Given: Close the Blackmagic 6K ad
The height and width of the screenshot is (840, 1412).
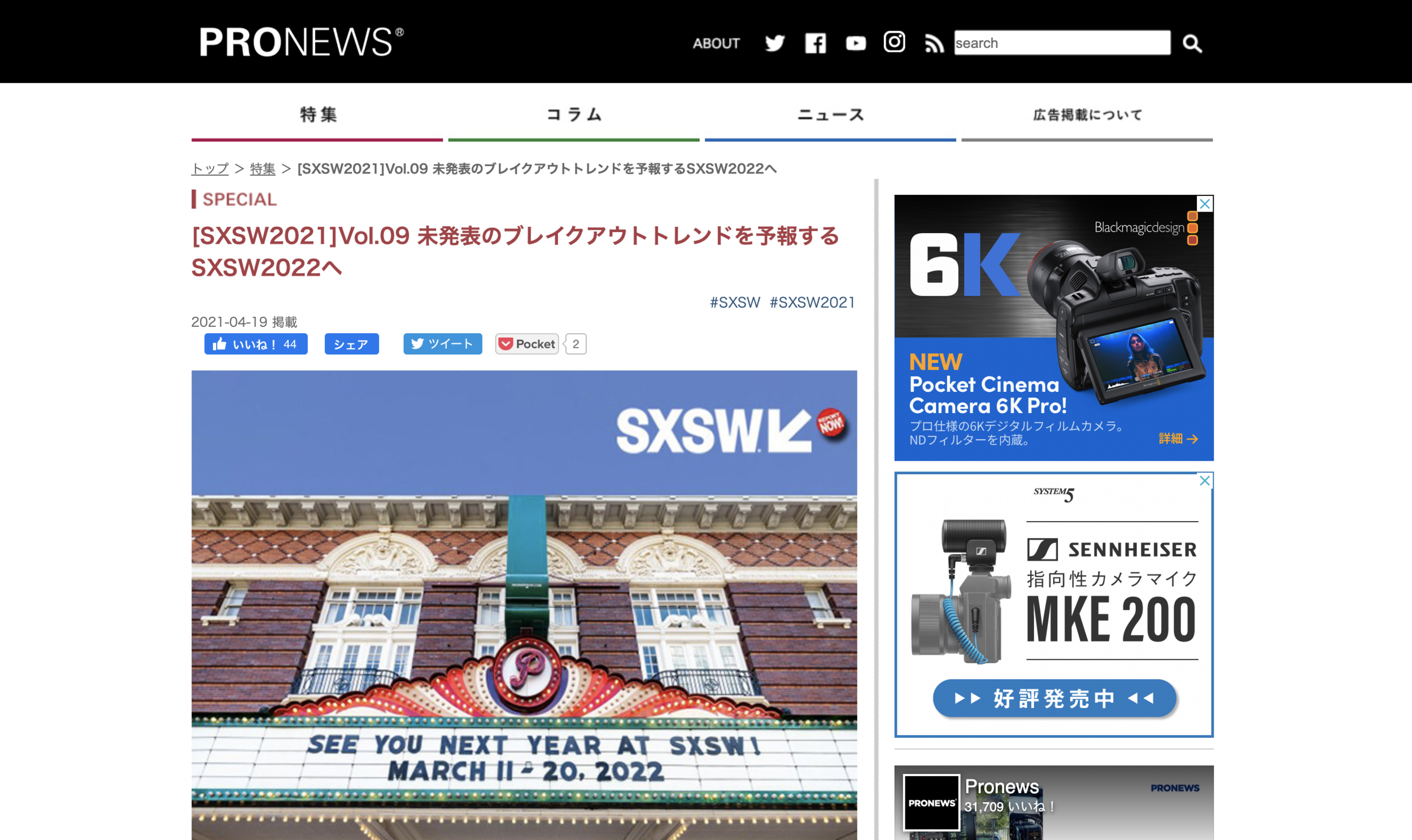Looking at the screenshot, I should coord(1205,204).
